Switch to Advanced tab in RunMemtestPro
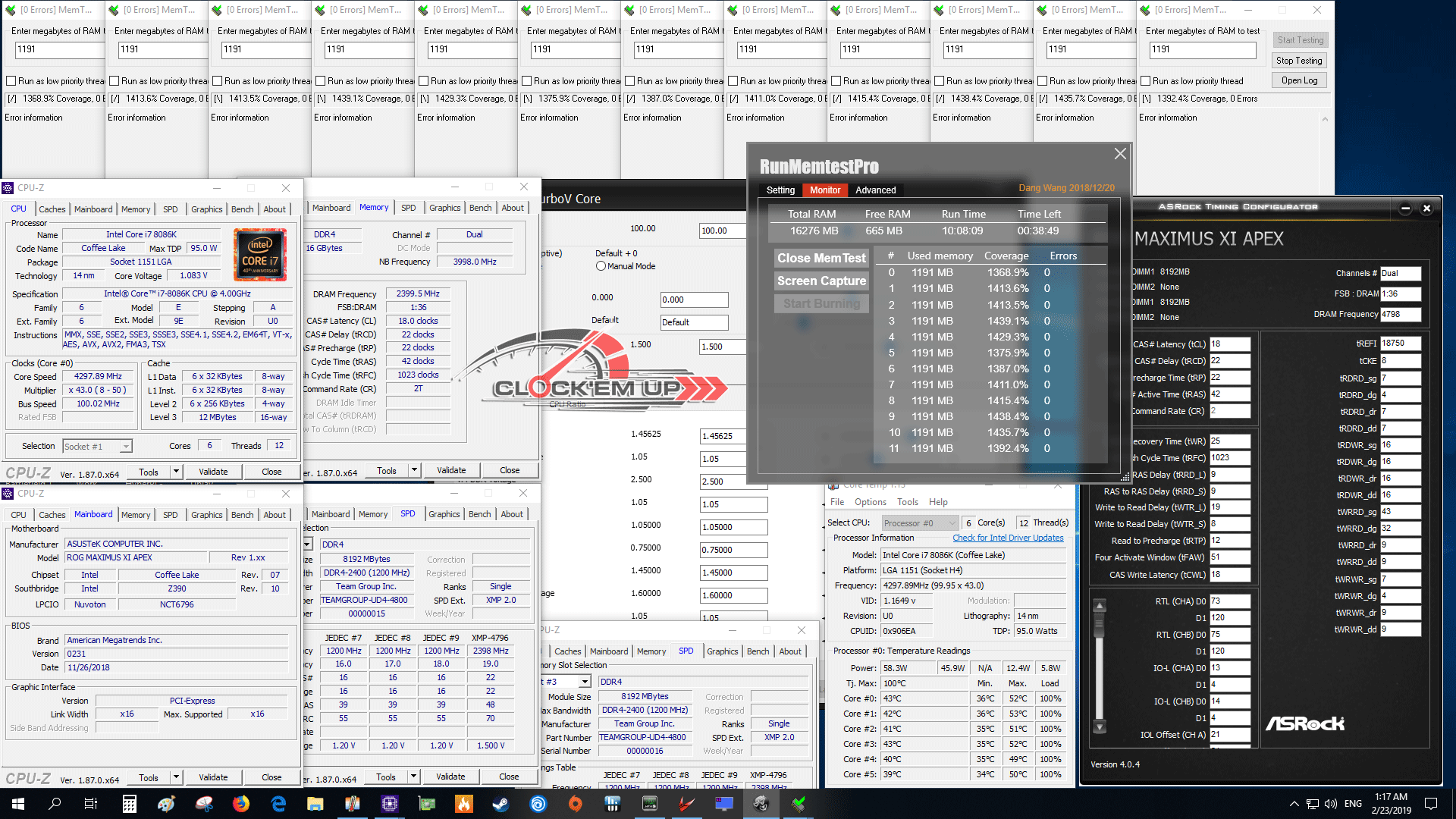The height and width of the screenshot is (819, 1456). (875, 190)
